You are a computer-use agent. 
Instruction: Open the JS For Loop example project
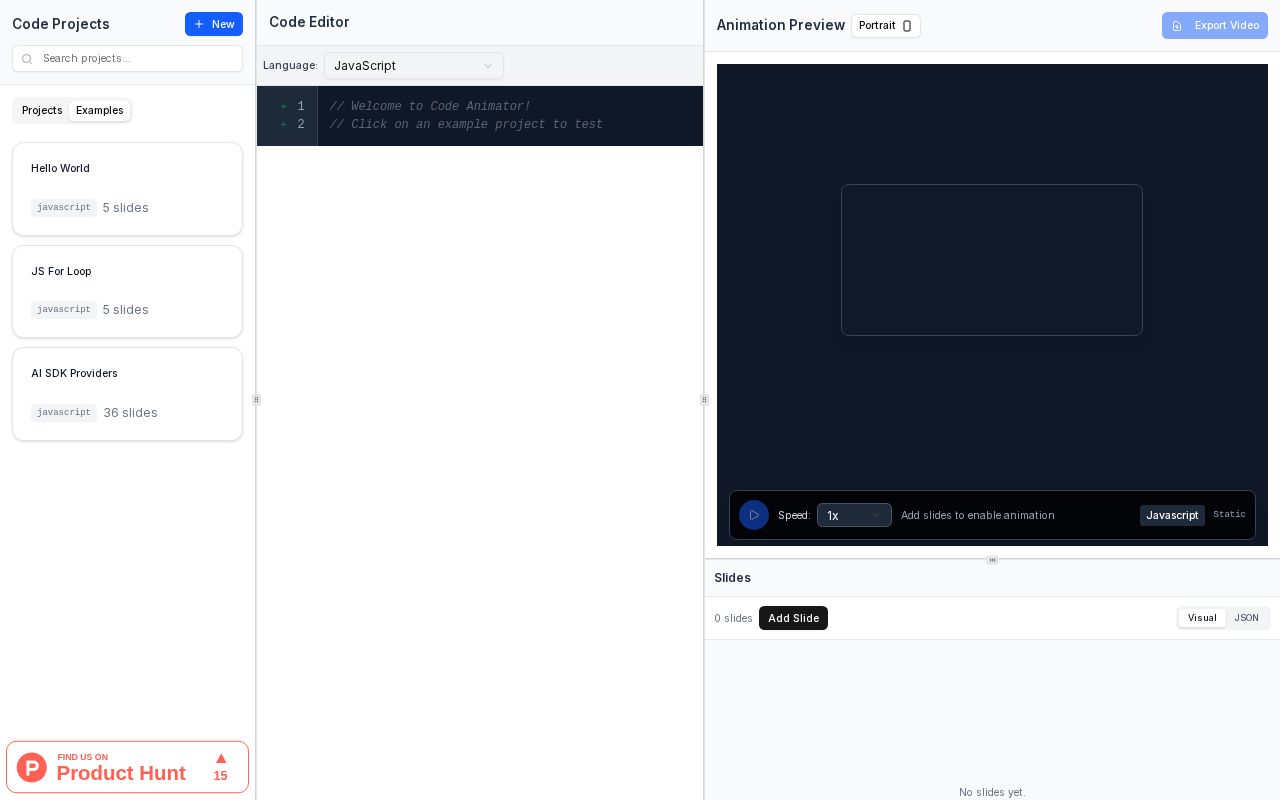point(127,292)
